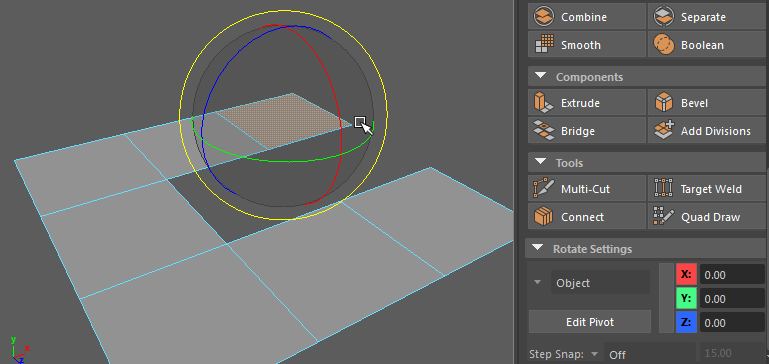Activate the Target Weld icon
Viewport: 769px width, 364px height.
(x=663, y=189)
